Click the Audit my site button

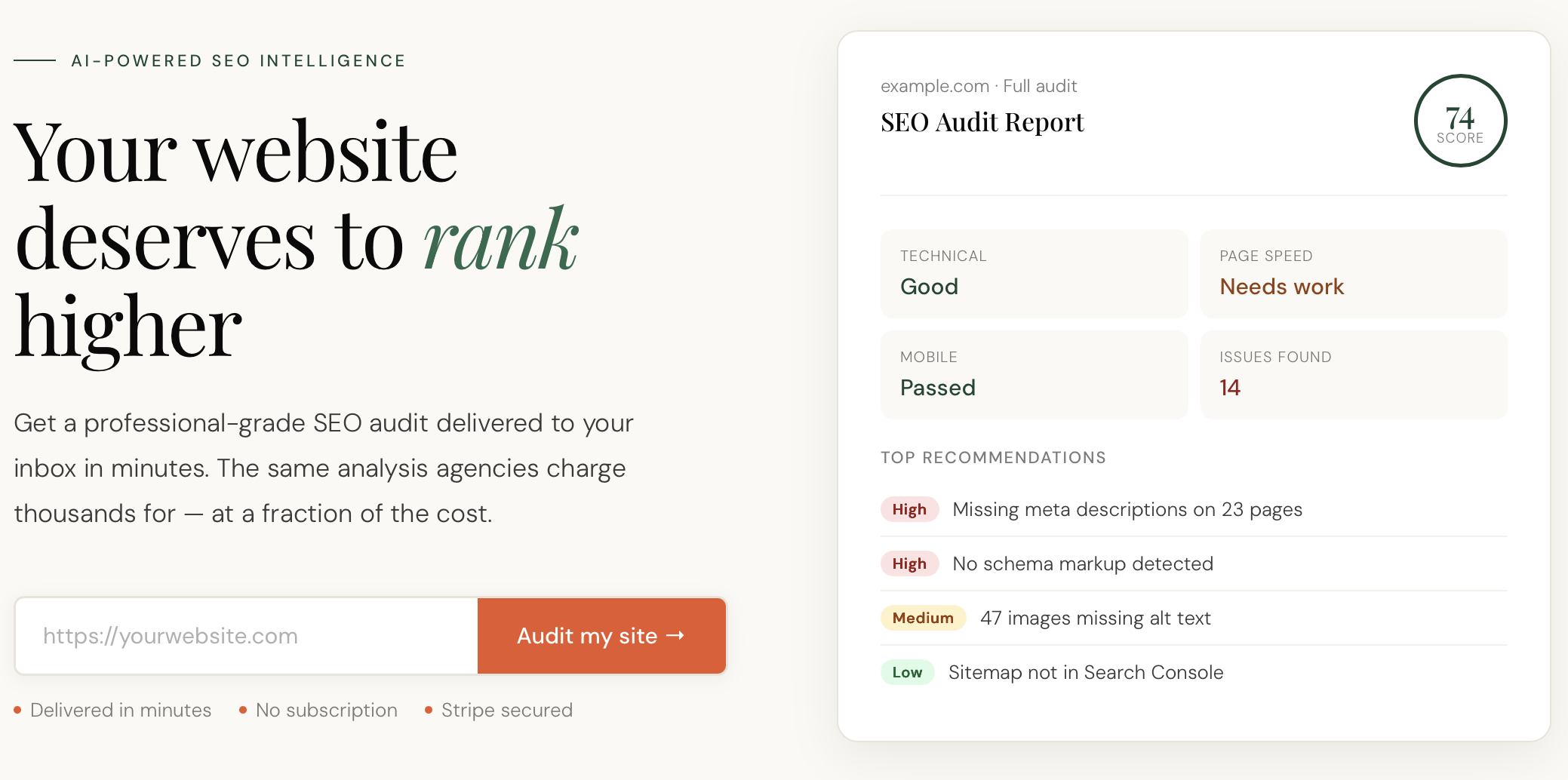(601, 636)
